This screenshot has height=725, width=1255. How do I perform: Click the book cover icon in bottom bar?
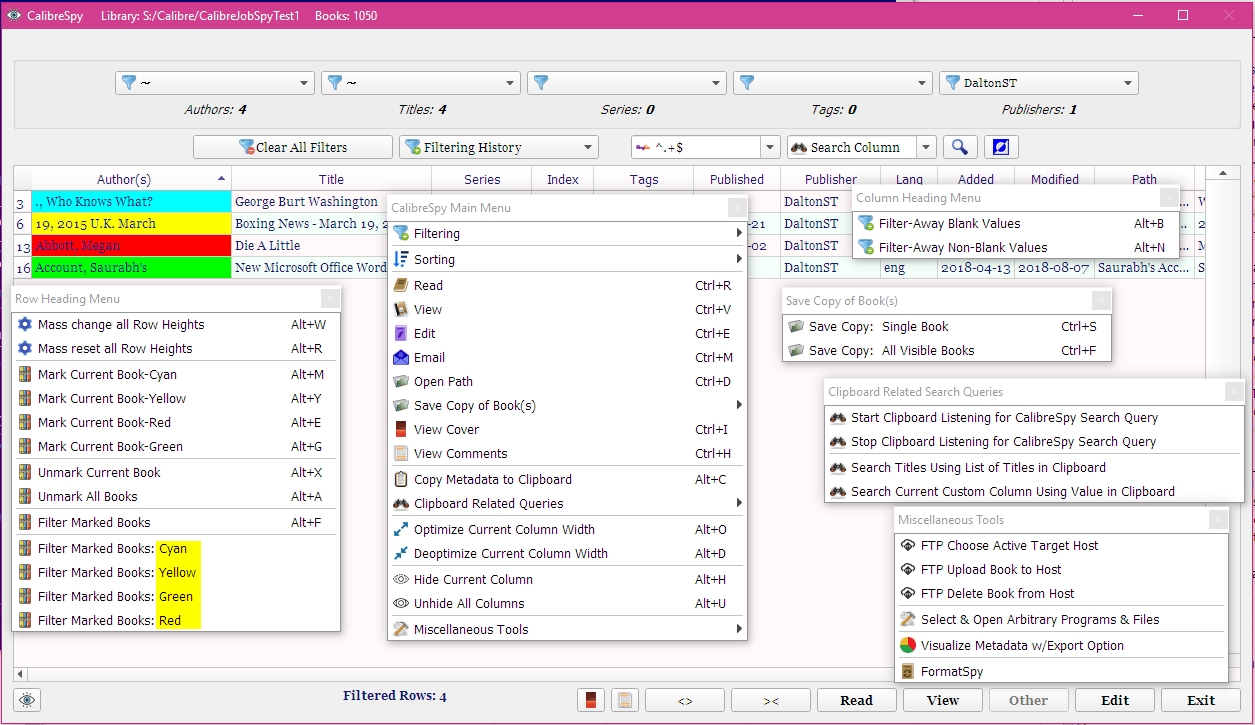tap(591, 700)
